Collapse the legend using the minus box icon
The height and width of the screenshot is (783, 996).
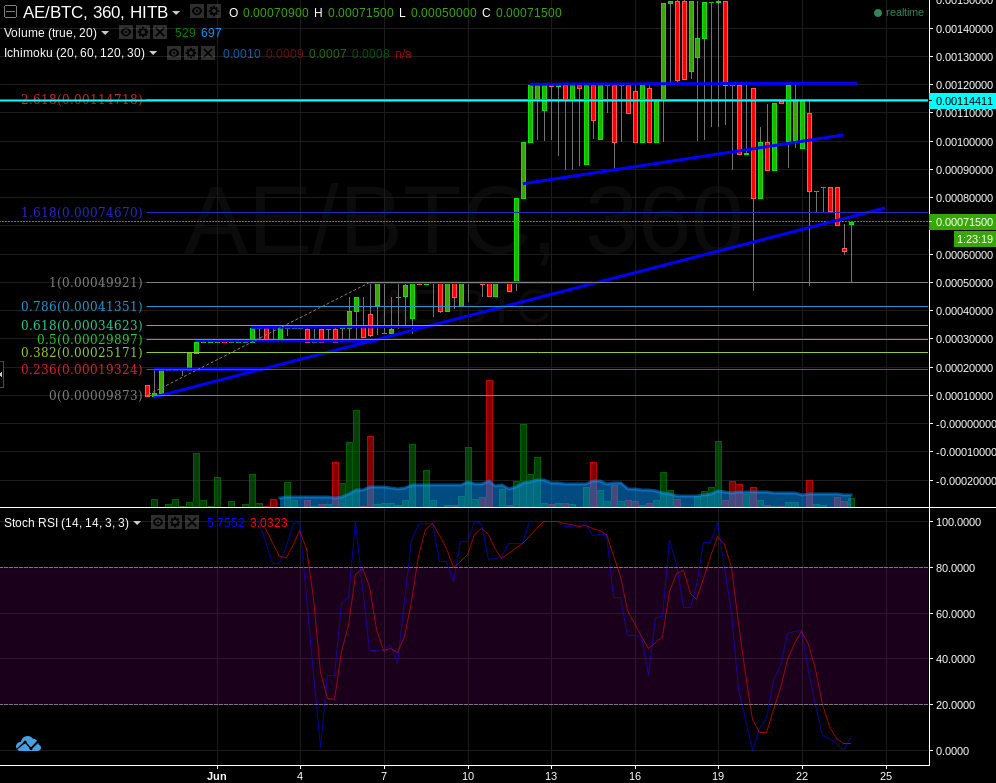click(11, 12)
